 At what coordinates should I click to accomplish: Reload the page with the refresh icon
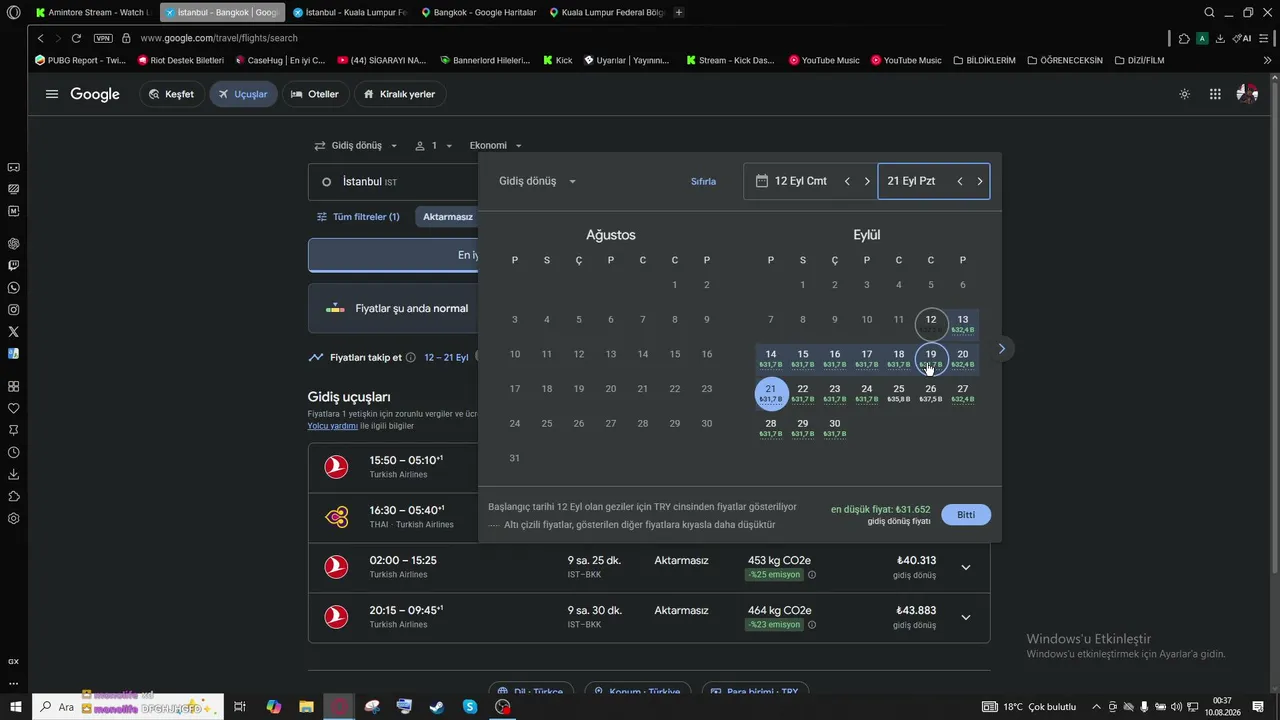(x=76, y=38)
